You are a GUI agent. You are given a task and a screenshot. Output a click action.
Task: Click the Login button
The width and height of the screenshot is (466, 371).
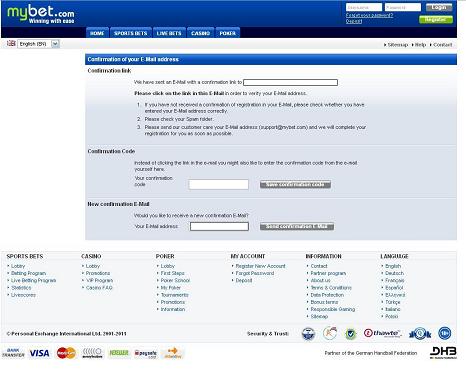(x=439, y=7)
